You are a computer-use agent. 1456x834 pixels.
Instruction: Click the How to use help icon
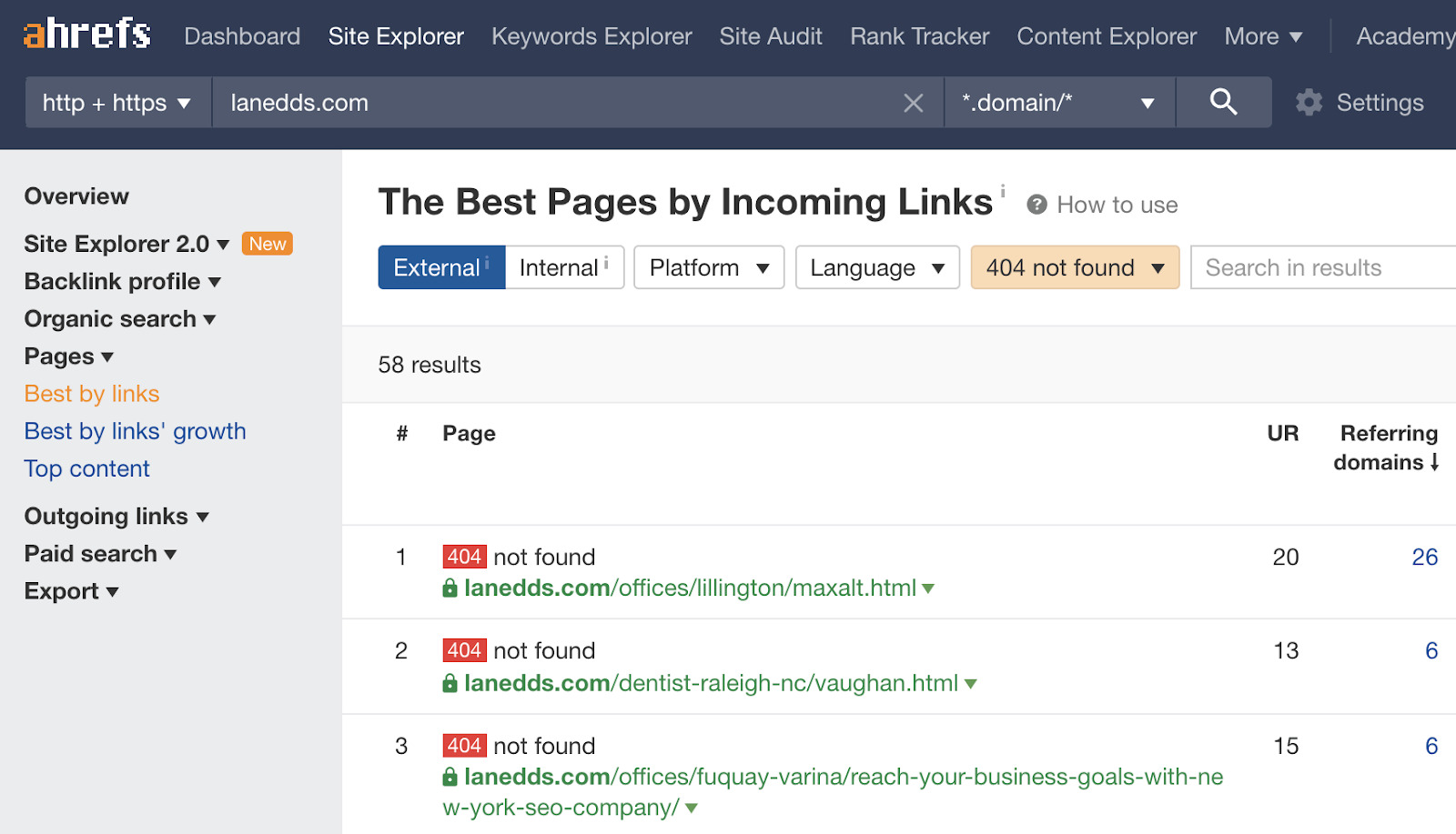pos(1036,205)
